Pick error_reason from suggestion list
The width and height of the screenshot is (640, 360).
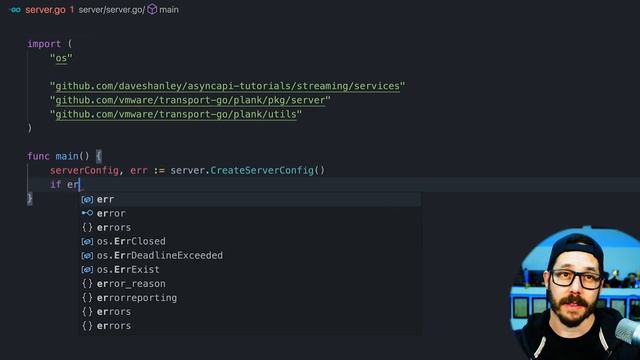coord(250,284)
